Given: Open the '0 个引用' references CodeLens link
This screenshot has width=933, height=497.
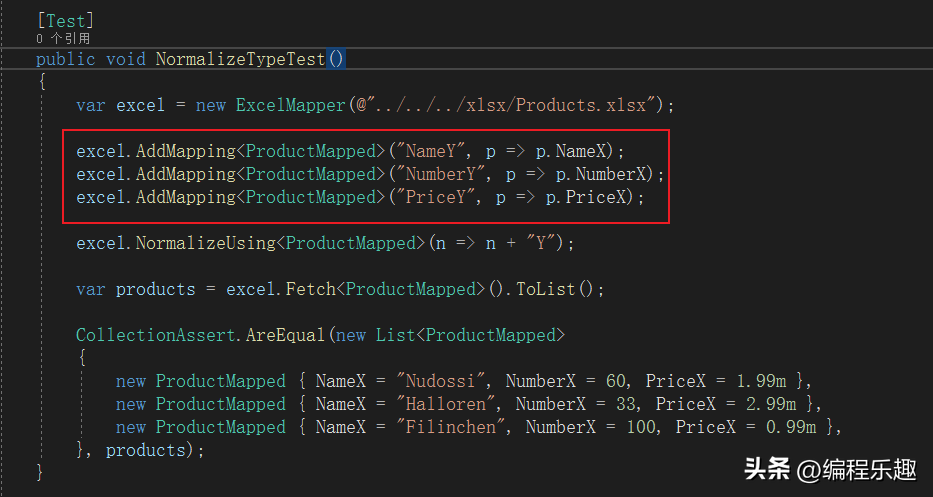Looking at the screenshot, I should (63, 39).
